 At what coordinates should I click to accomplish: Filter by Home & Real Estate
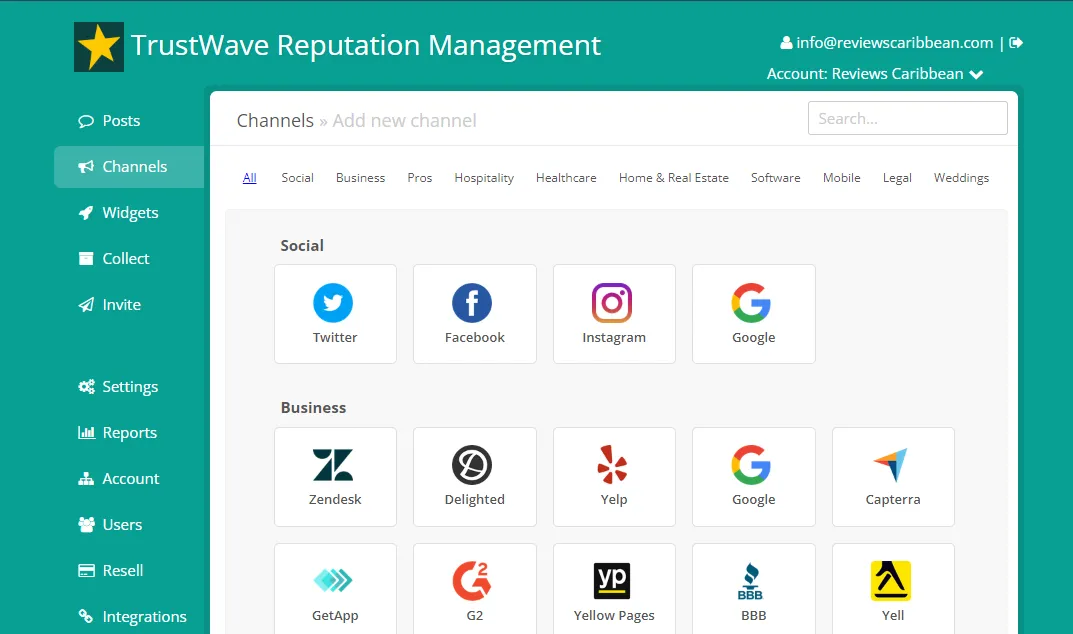pyautogui.click(x=673, y=178)
